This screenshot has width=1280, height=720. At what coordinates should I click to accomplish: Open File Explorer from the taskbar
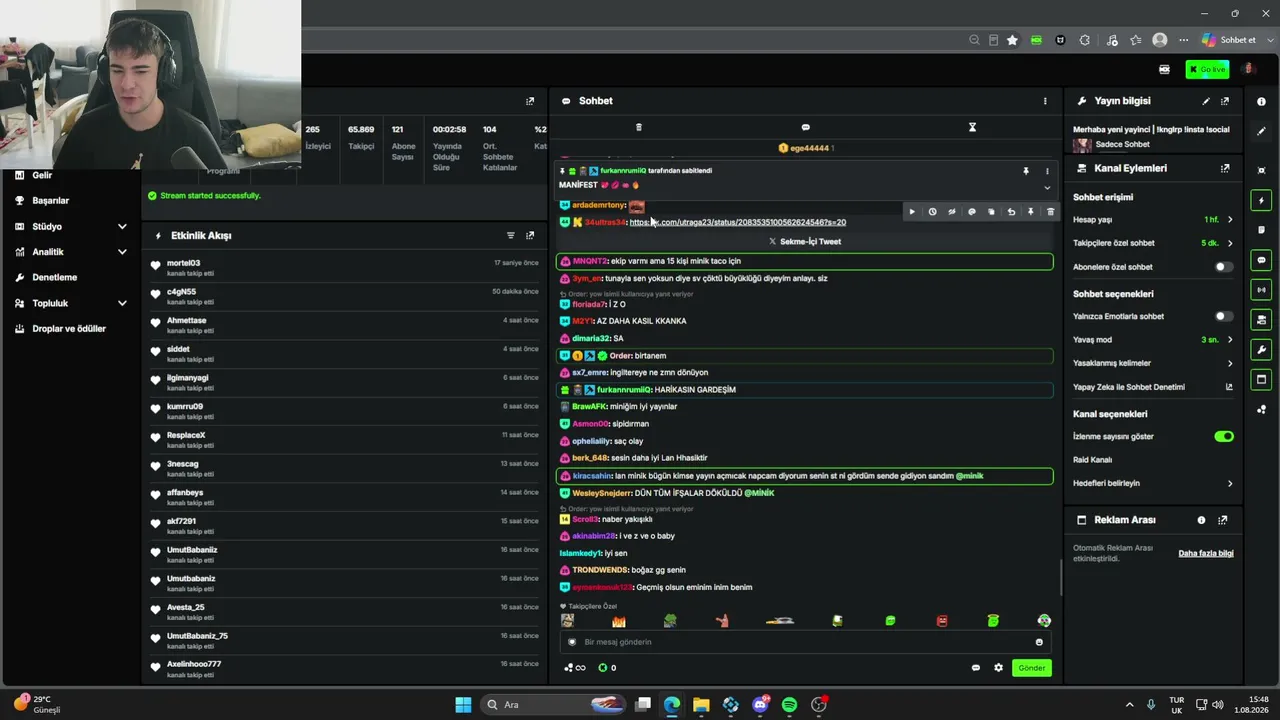tap(701, 705)
